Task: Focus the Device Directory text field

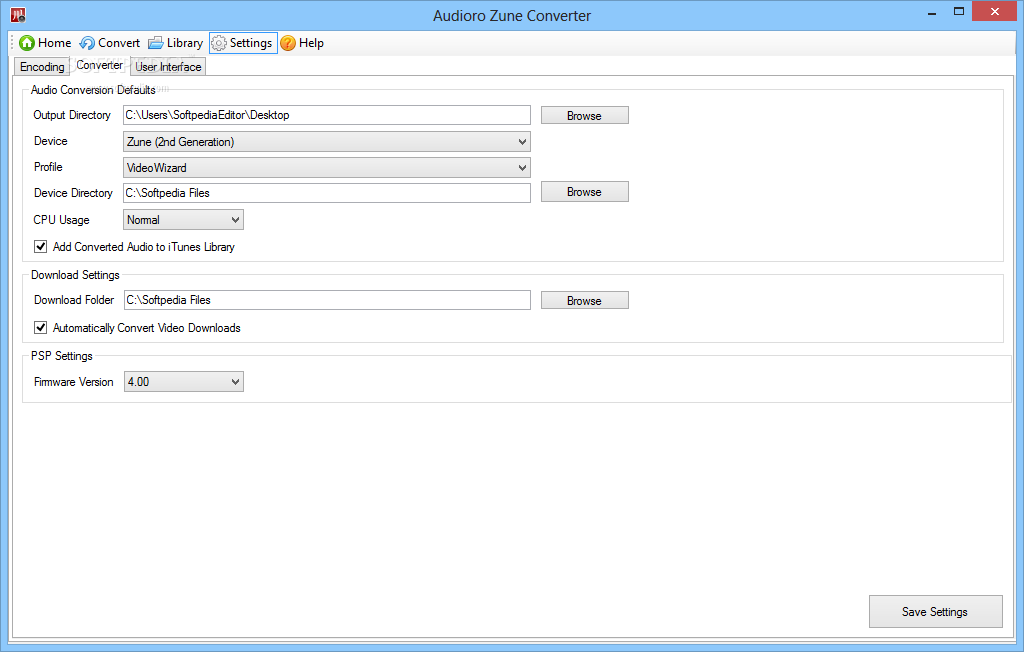Action: (x=327, y=193)
